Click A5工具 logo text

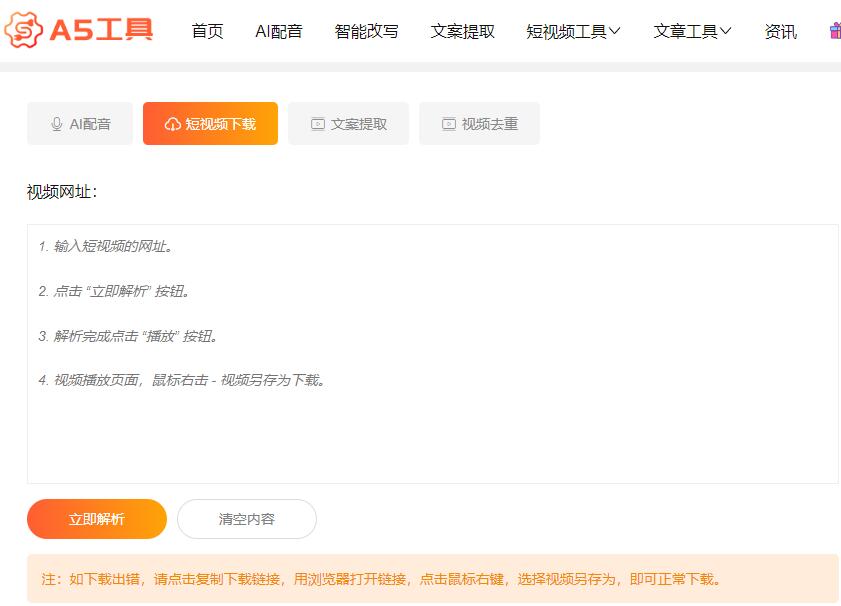tap(101, 29)
